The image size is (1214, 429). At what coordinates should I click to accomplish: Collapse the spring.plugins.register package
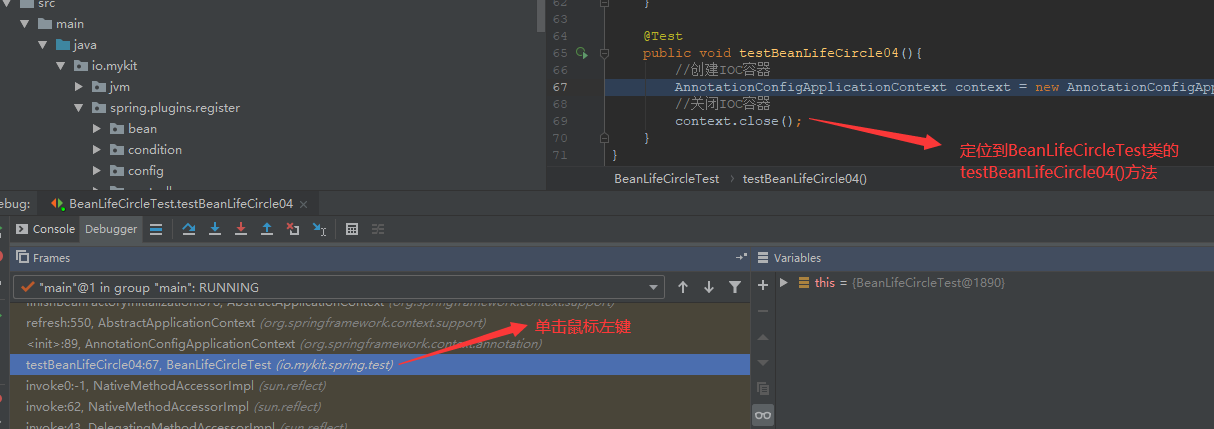[x=79, y=108]
